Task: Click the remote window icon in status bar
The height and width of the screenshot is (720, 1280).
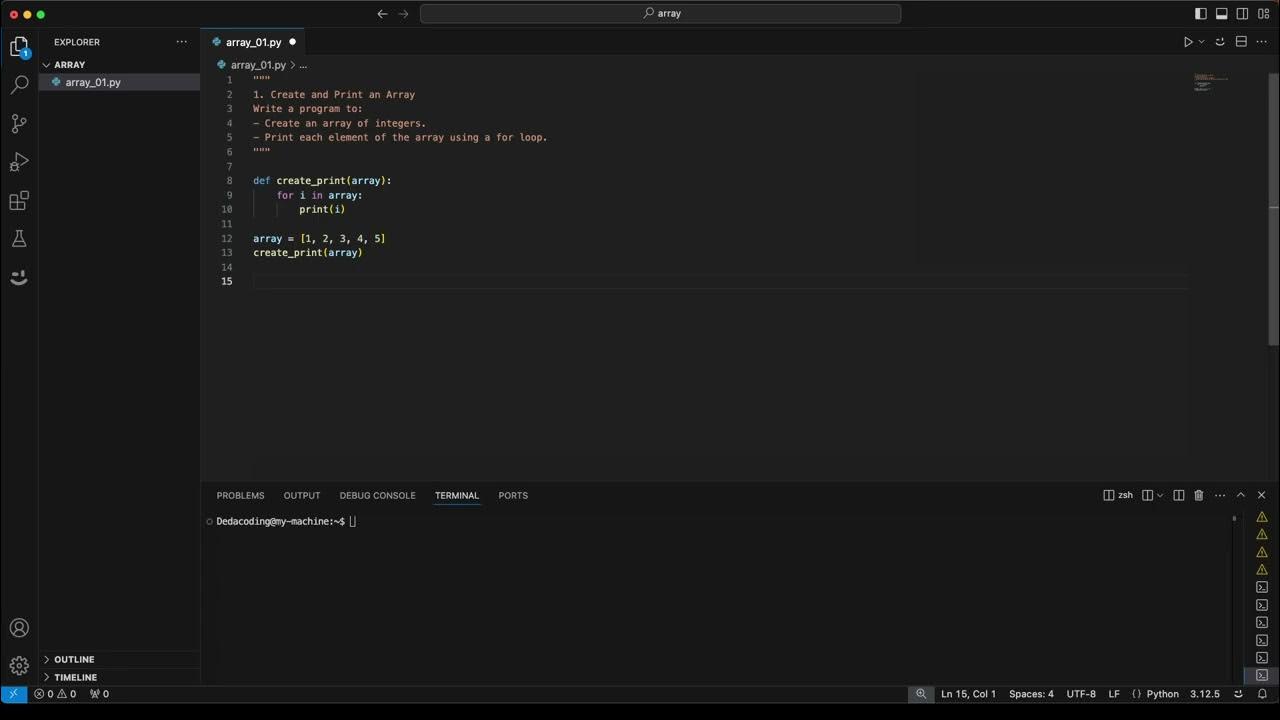Action: pos(13,694)
